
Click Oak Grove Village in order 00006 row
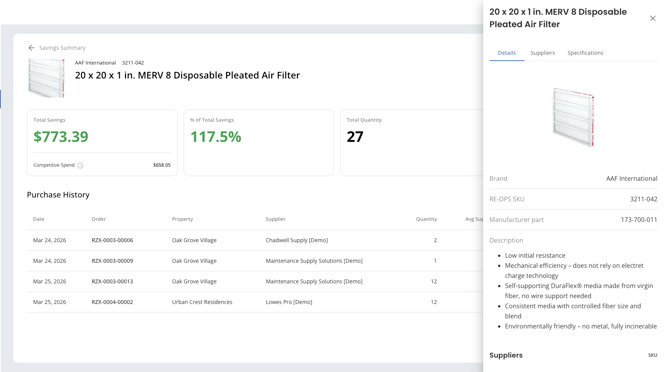click(x=194, y=240)
